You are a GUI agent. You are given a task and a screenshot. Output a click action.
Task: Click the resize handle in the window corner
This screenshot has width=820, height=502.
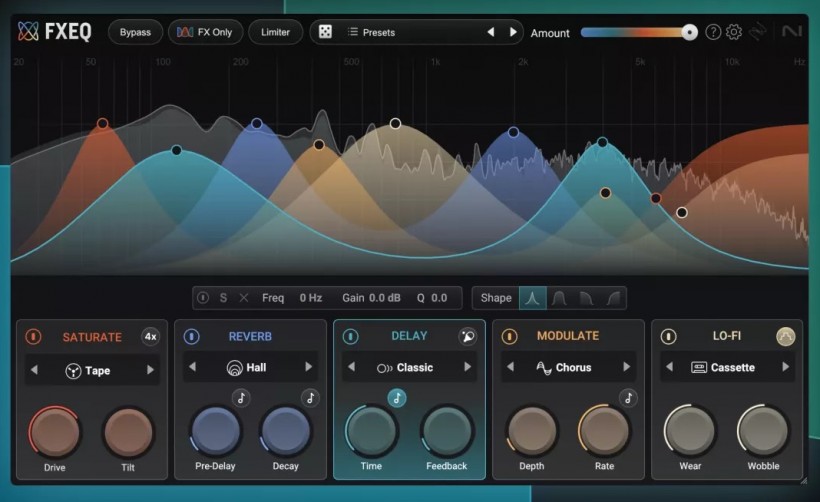pyautogui.click(x=804, y=481)
